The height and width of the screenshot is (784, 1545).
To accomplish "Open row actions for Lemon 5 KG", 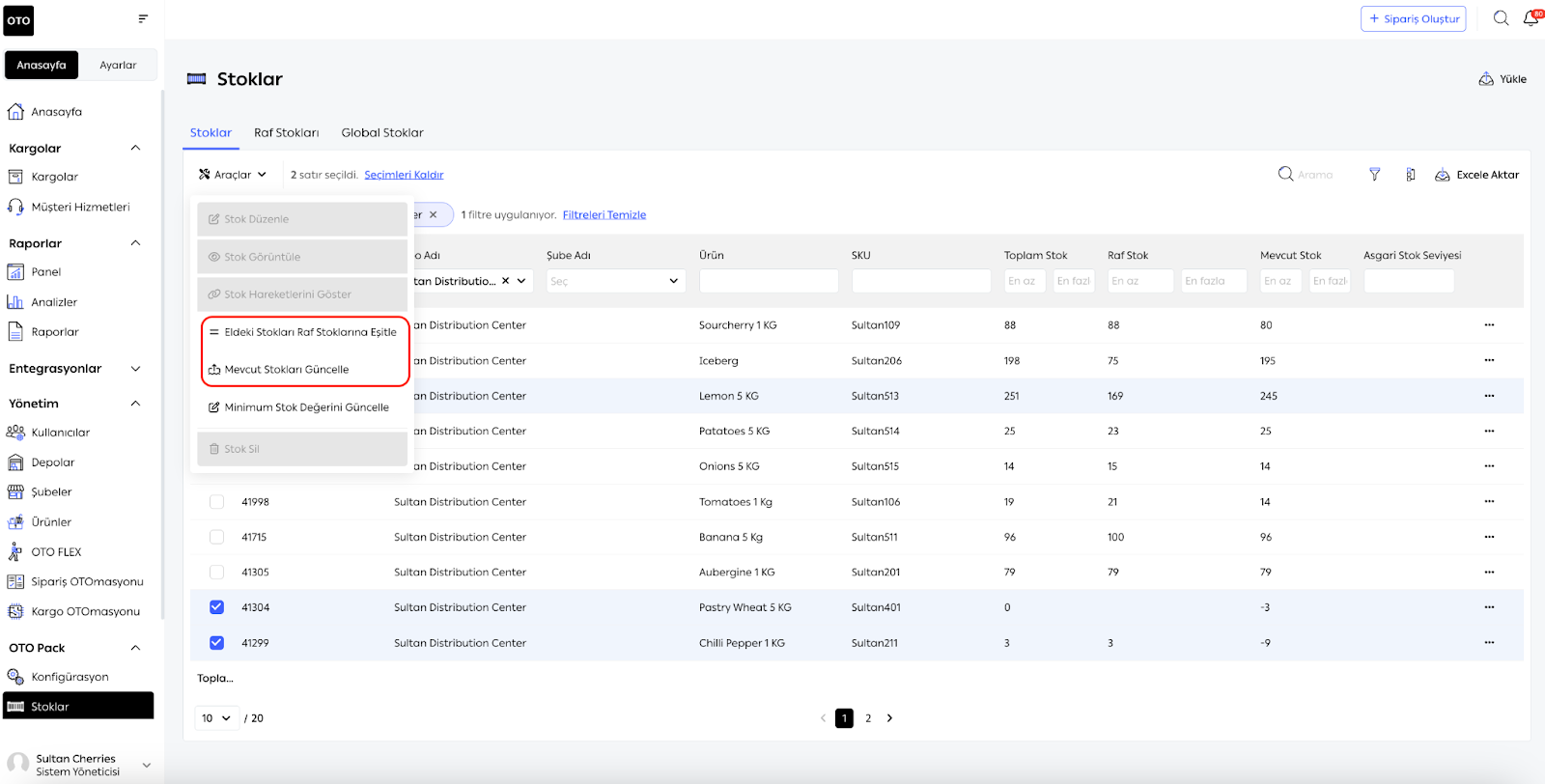I will coord(1489,396).
